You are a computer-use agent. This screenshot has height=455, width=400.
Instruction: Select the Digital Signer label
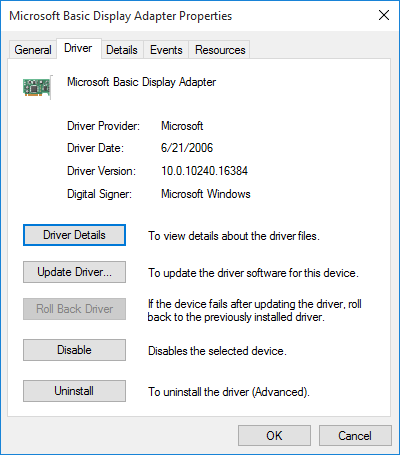click(99, 194)
